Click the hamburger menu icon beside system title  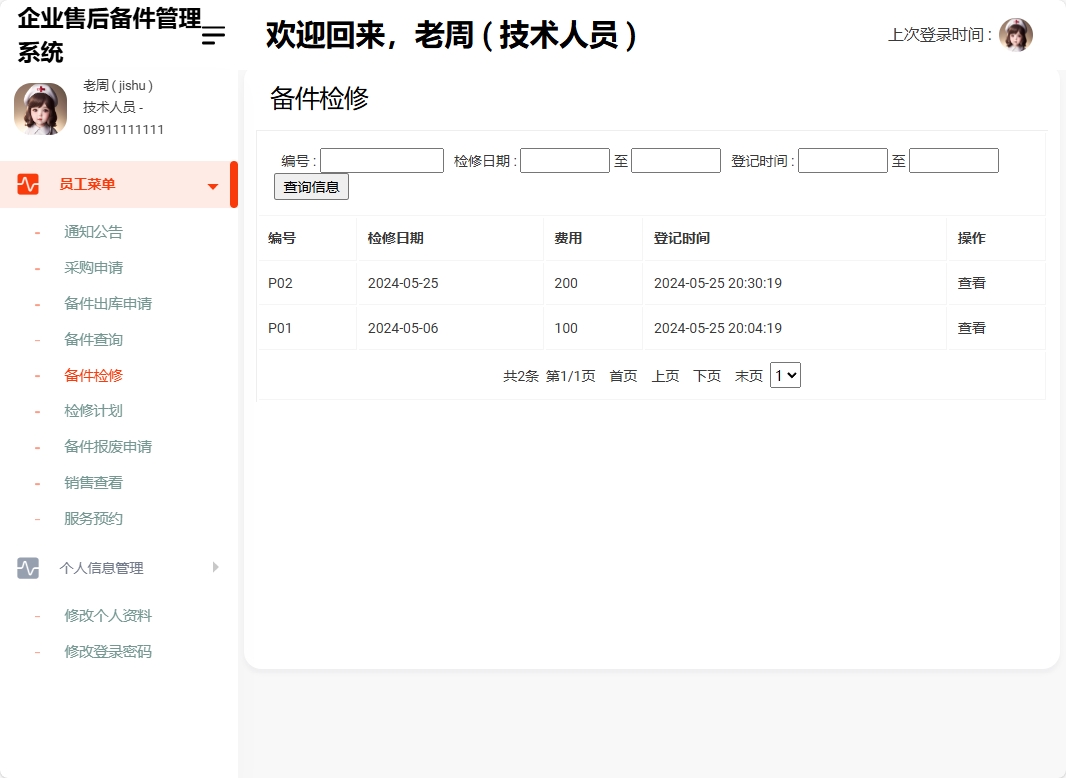tap(211, 35)
